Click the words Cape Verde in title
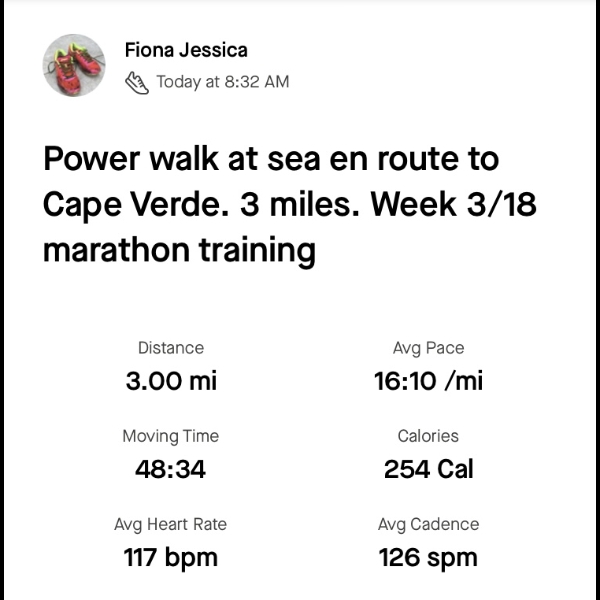The width and height of the screenshot is (600, 600). pyautogui.click(x=136, y=205)
